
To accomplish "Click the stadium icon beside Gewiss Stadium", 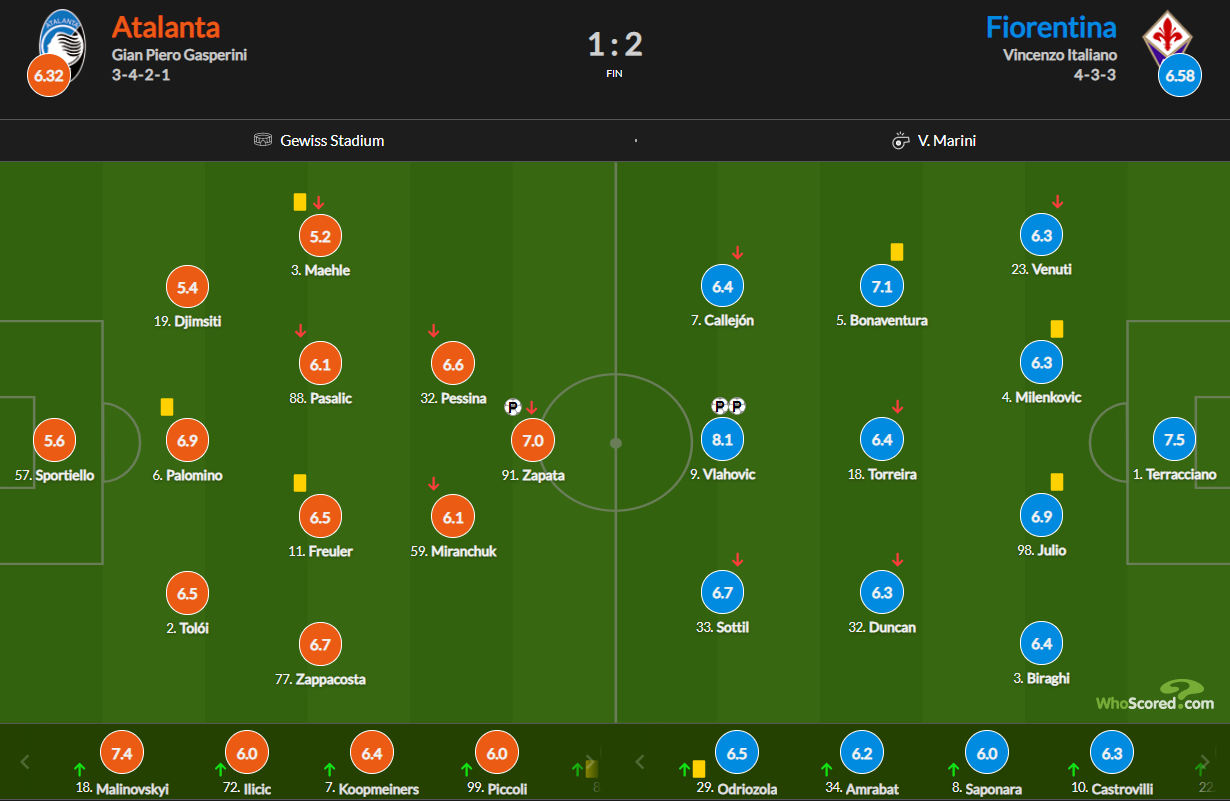I will (263, 141).
